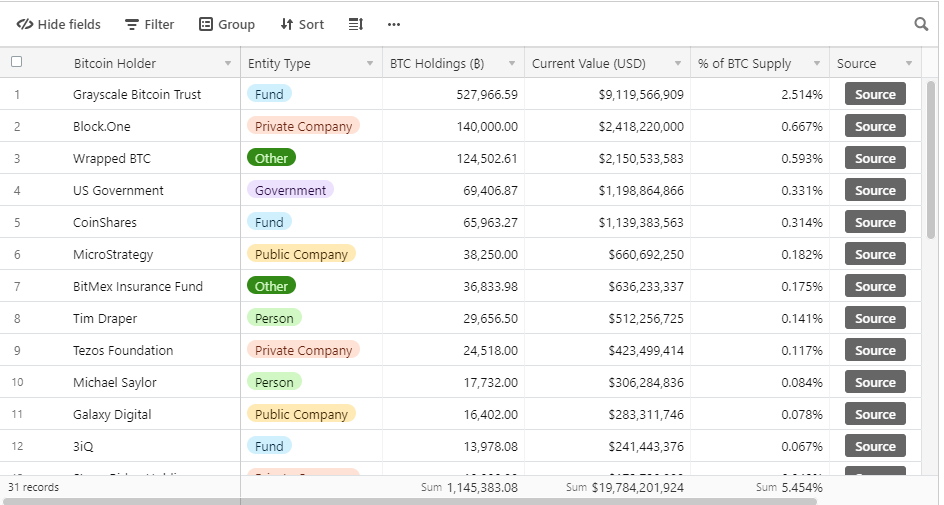The height and width of the screenshot is (505, 944).
Task: Open the three-dot more options menu
Action: [394, 24]
